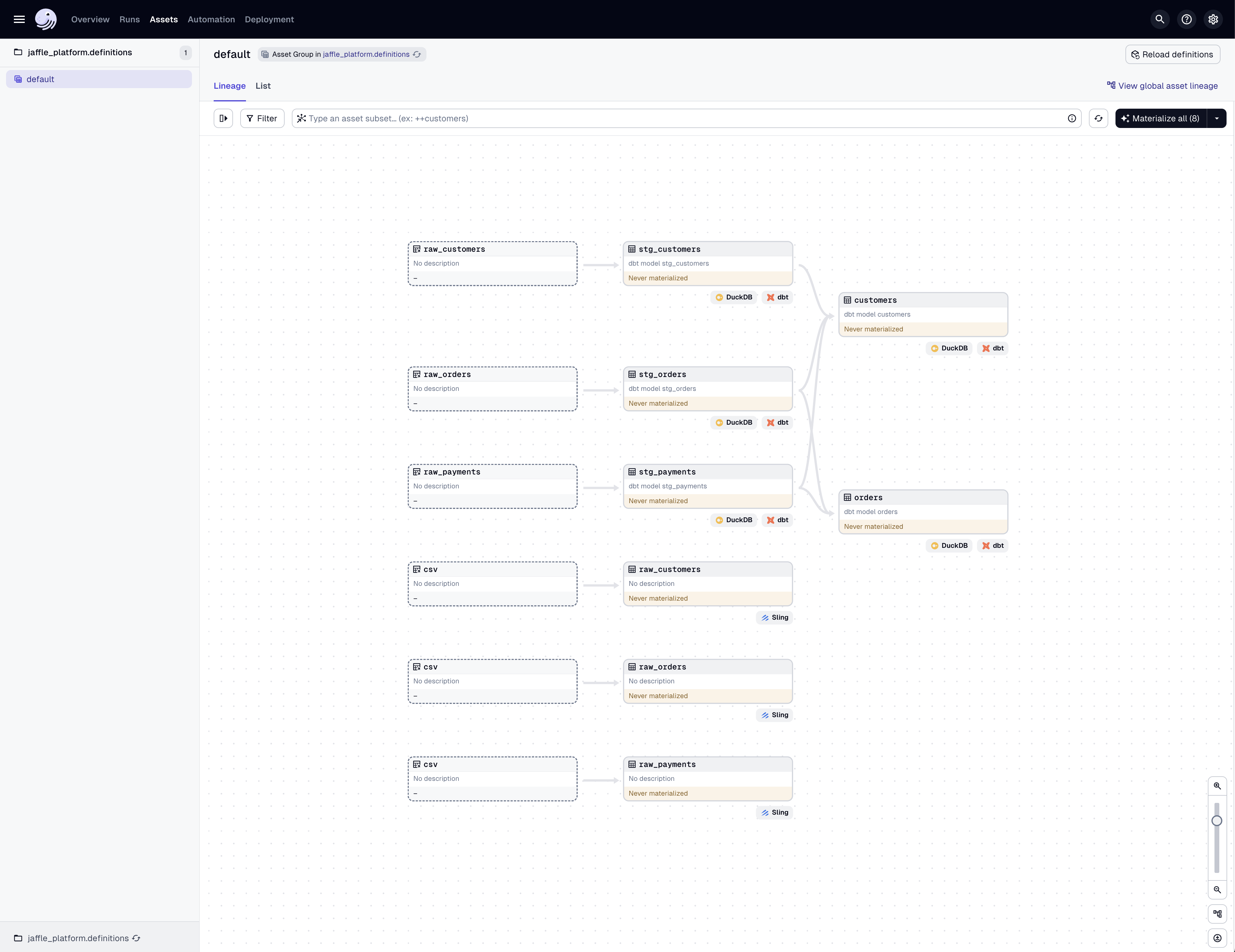Open the Materialize all dropdown arrow
1235x952 pixels.
point(1216,118)
